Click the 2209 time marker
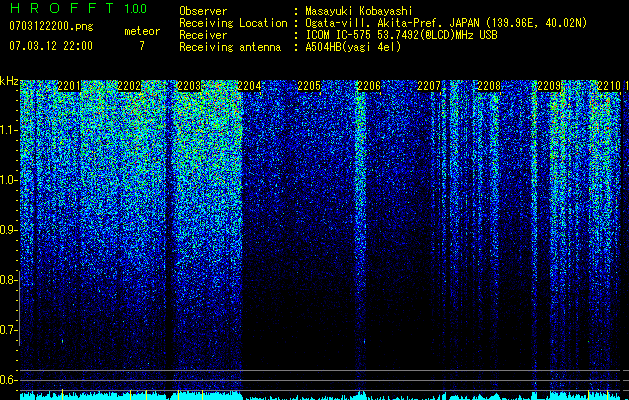Screen dimensions: 629x400 click(549, 86)
